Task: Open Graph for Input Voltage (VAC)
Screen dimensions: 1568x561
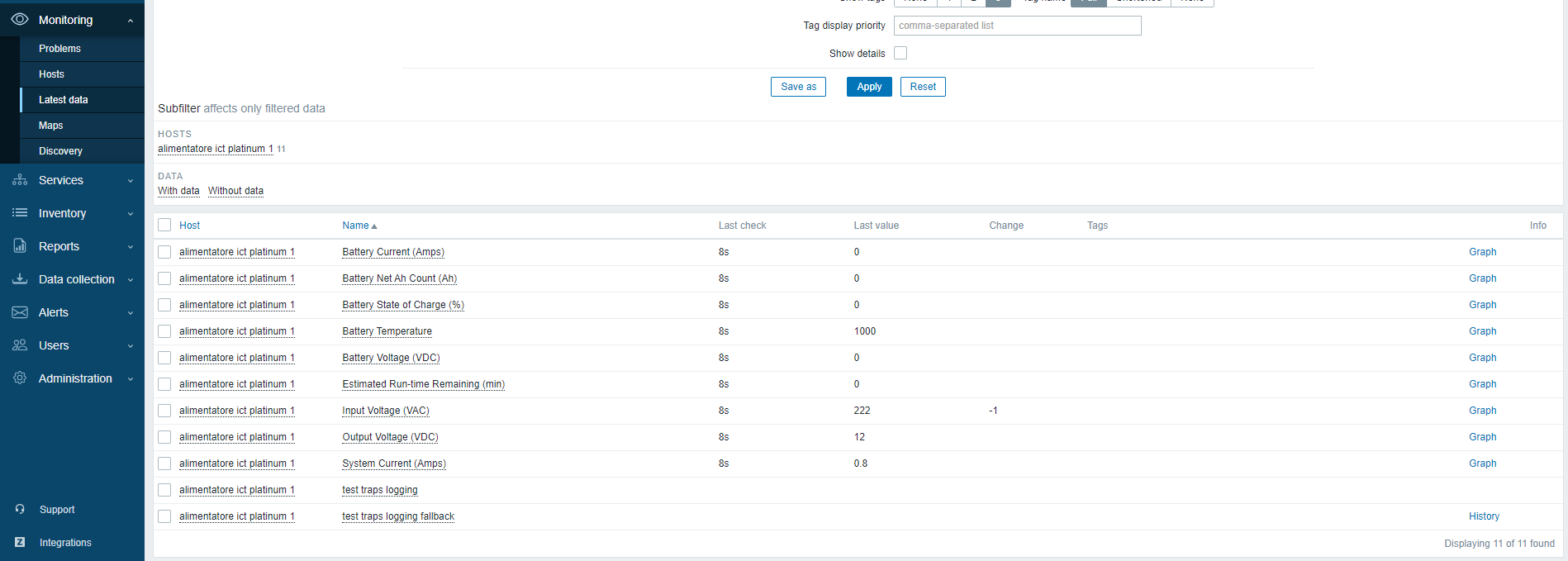Action: 1482,411
